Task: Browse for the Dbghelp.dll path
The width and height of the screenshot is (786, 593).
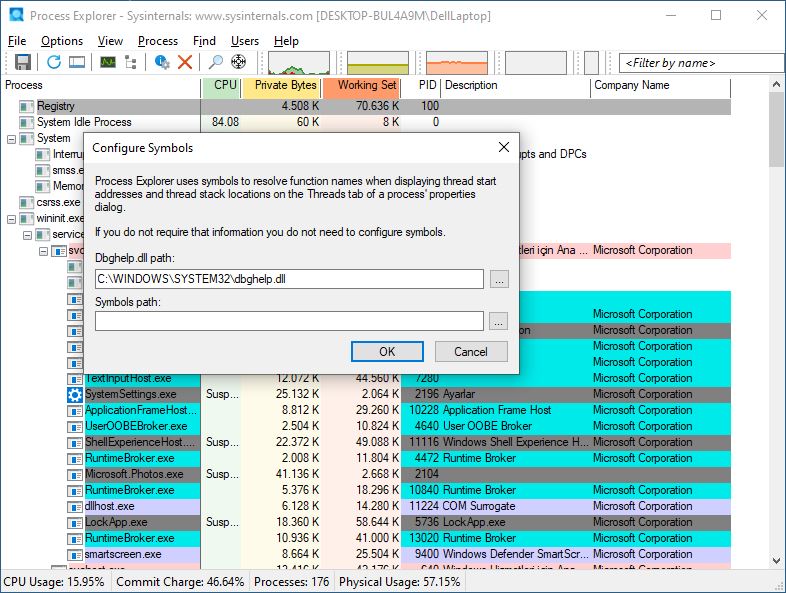Action: [499, 279]
